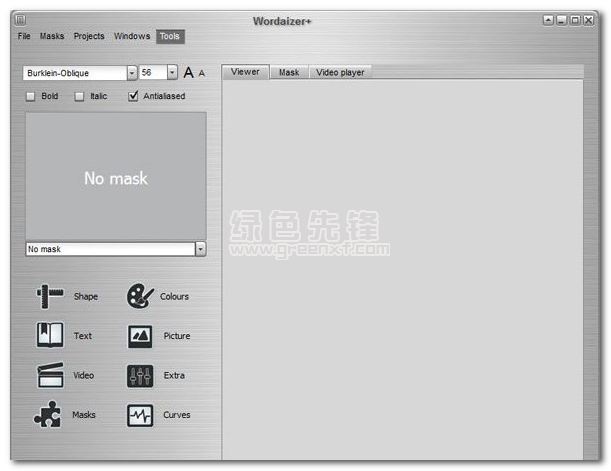The width and height of the screenshot is (611, 471).
Task: Click the Picture label
Action: pos(177,336)
